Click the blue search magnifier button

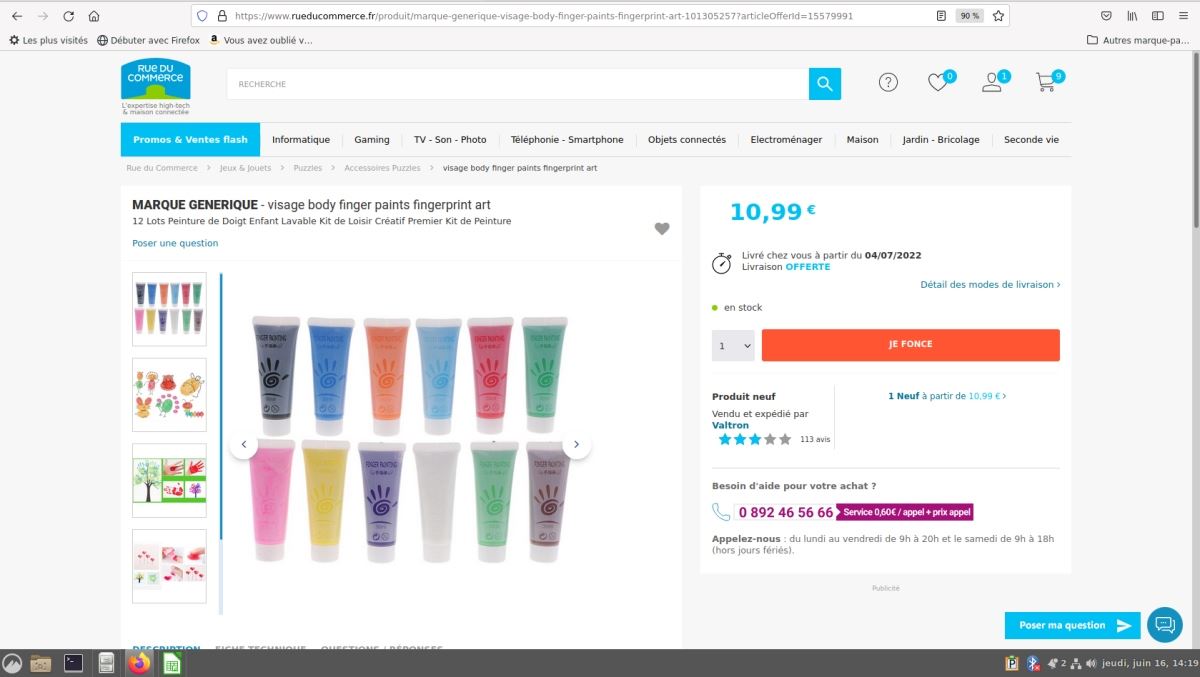[825, 84]
